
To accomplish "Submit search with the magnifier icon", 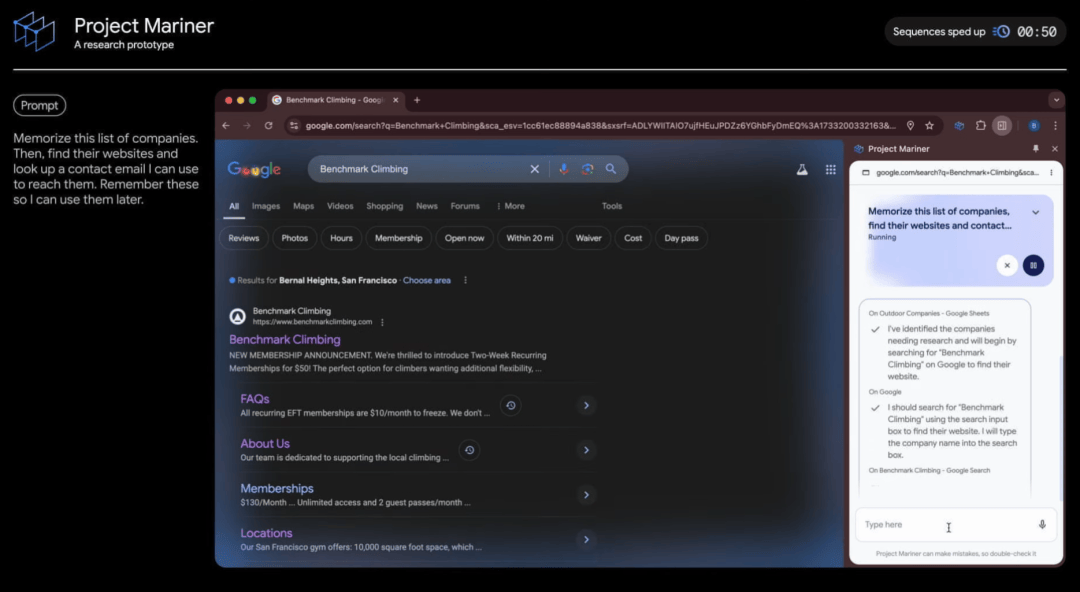I will pyautogui.click(x=610, y=169).
